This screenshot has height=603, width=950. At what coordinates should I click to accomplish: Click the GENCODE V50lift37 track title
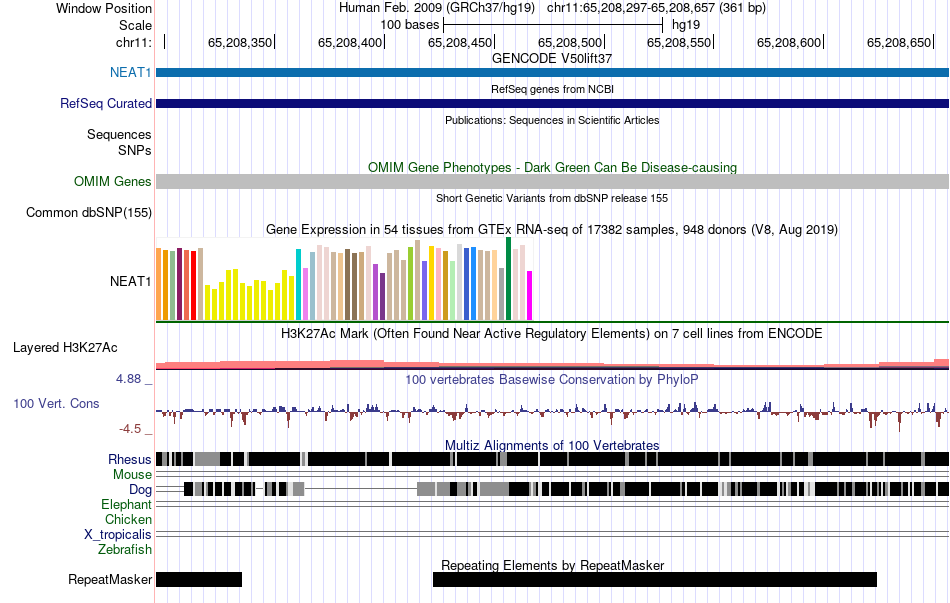(x=552, y=59)
